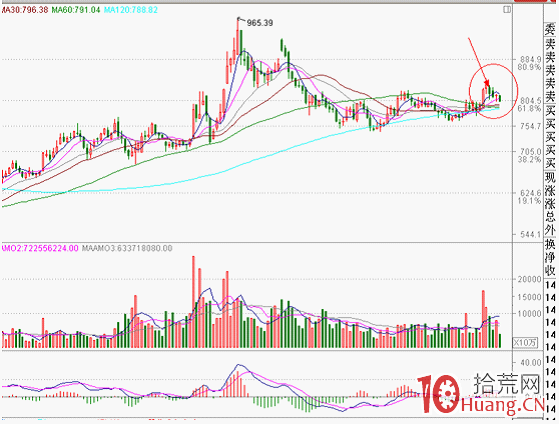Click the 965.39 peak price marker

260,23
